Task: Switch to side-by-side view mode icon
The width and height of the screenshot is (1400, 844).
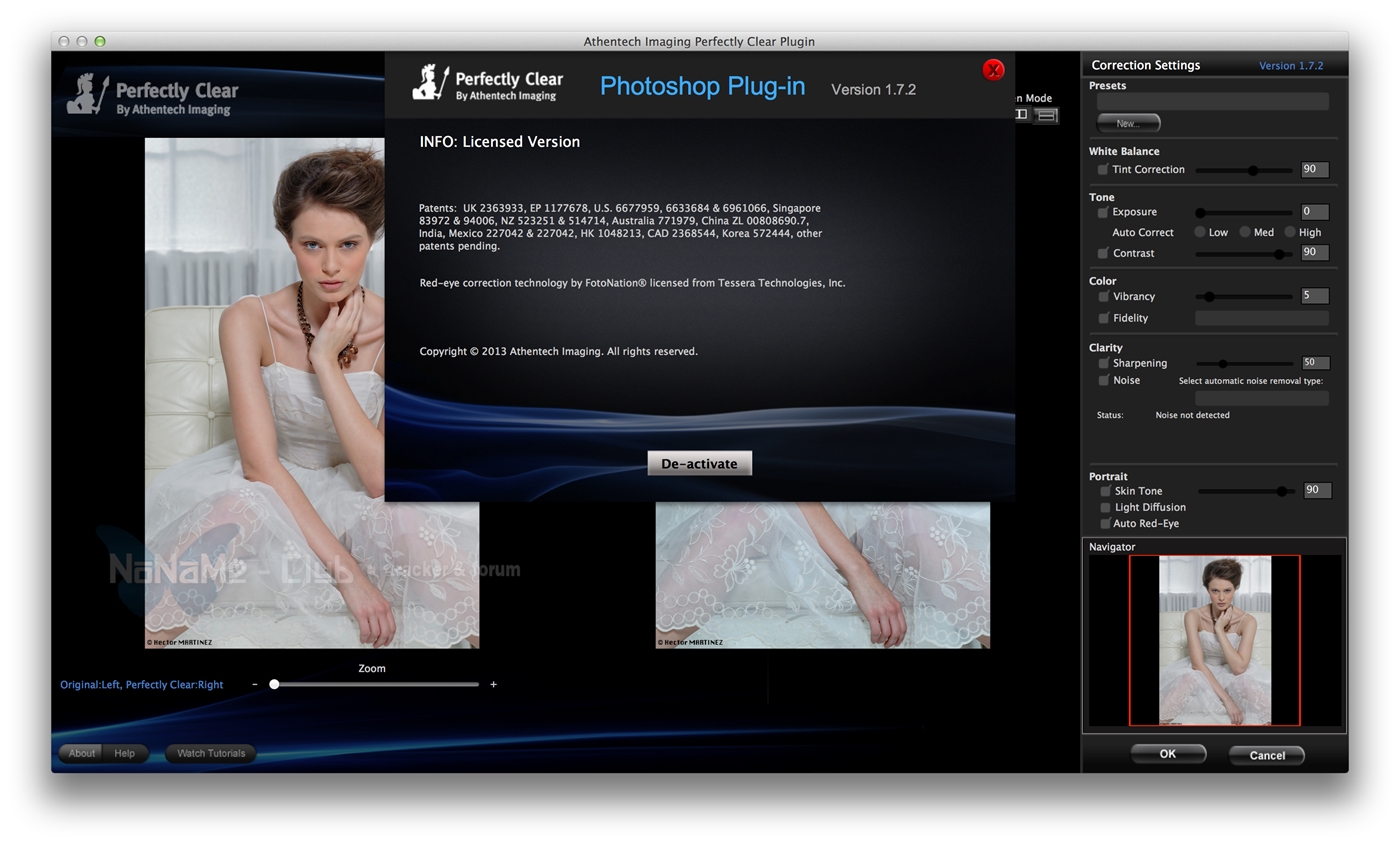Action: coord(1021,114)
